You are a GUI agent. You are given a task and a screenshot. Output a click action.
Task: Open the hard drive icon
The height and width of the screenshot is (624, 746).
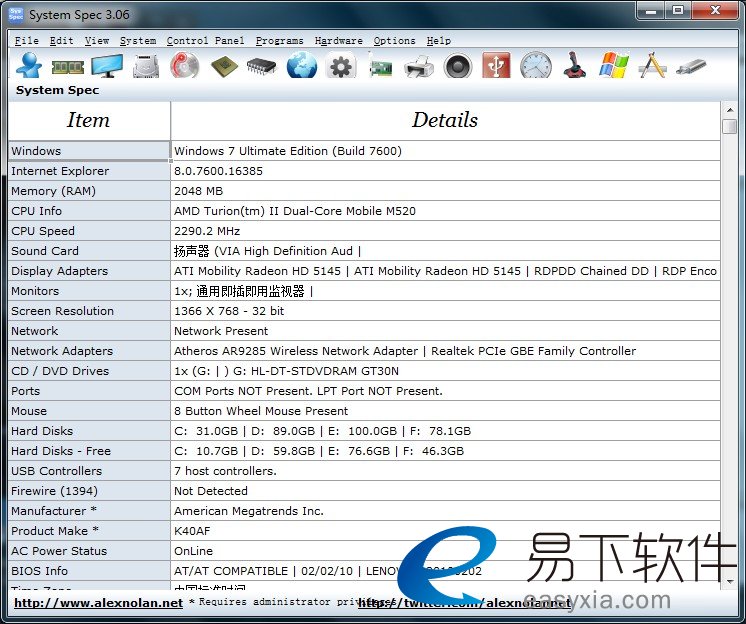tap(146, 66)
